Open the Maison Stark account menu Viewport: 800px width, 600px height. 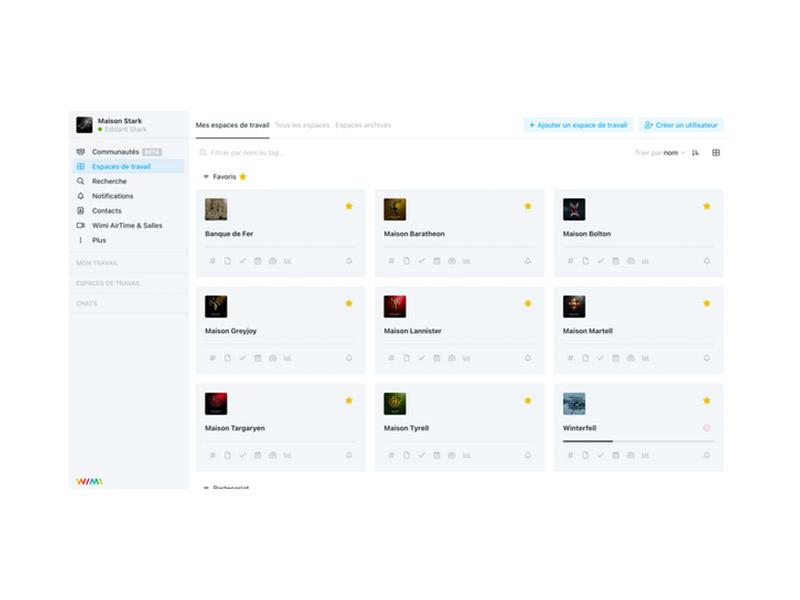pyautogui.click(x=129, y=124)
